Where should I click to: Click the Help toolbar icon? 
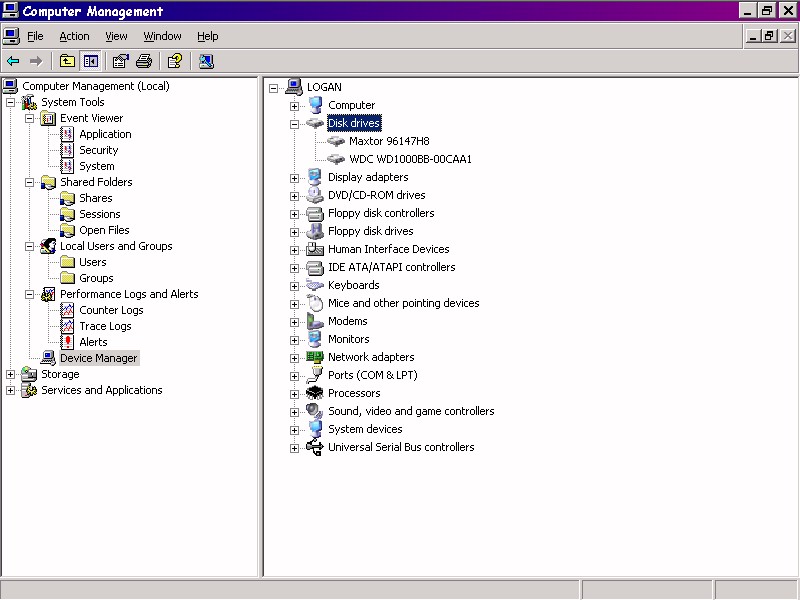click(174, 62)
